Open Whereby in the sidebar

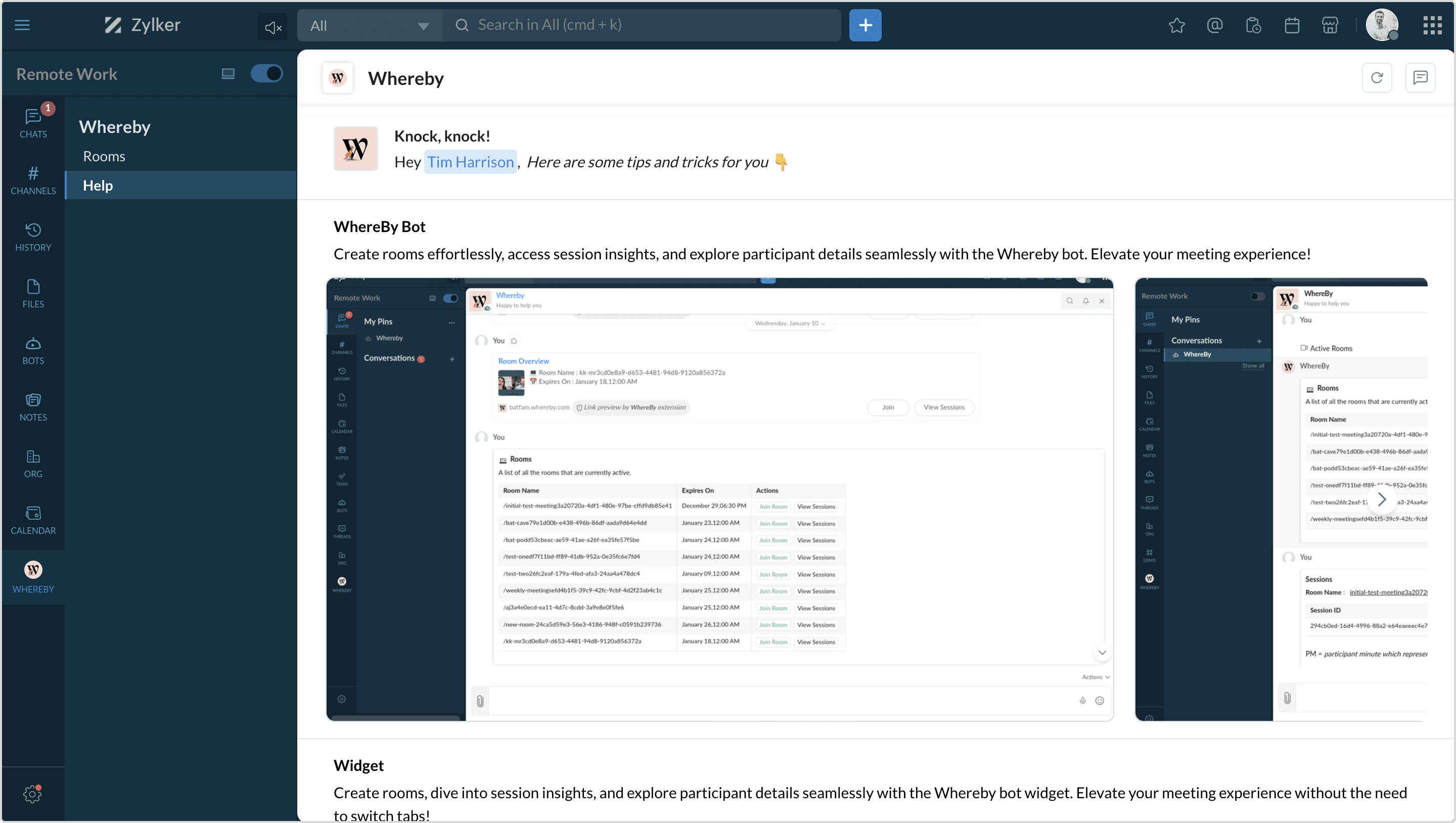(33, 576)
